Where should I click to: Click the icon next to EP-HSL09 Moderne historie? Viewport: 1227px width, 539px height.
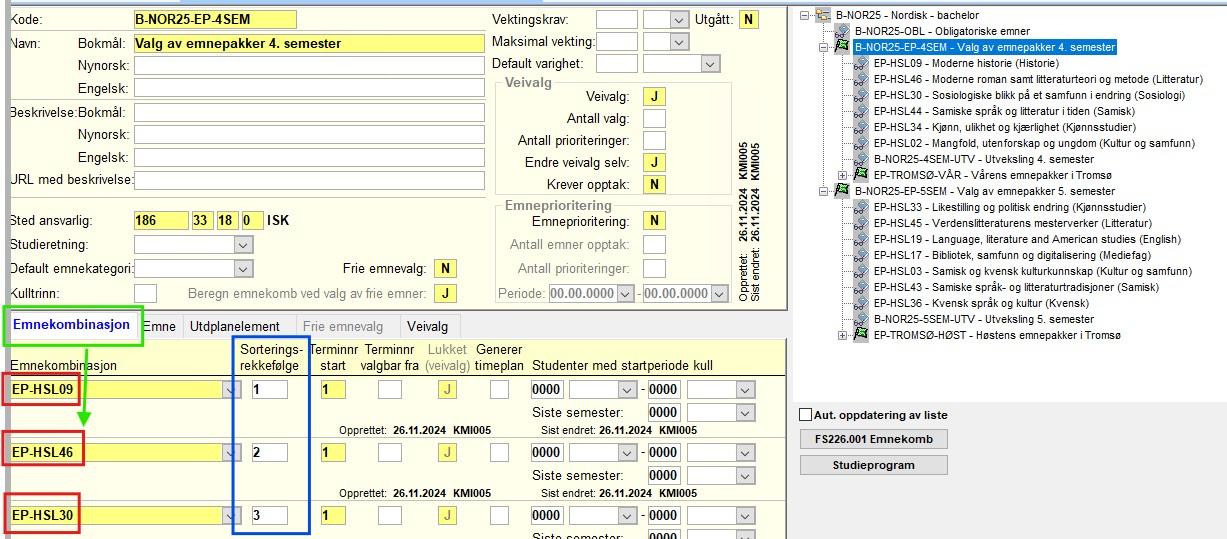coord(861,63)
